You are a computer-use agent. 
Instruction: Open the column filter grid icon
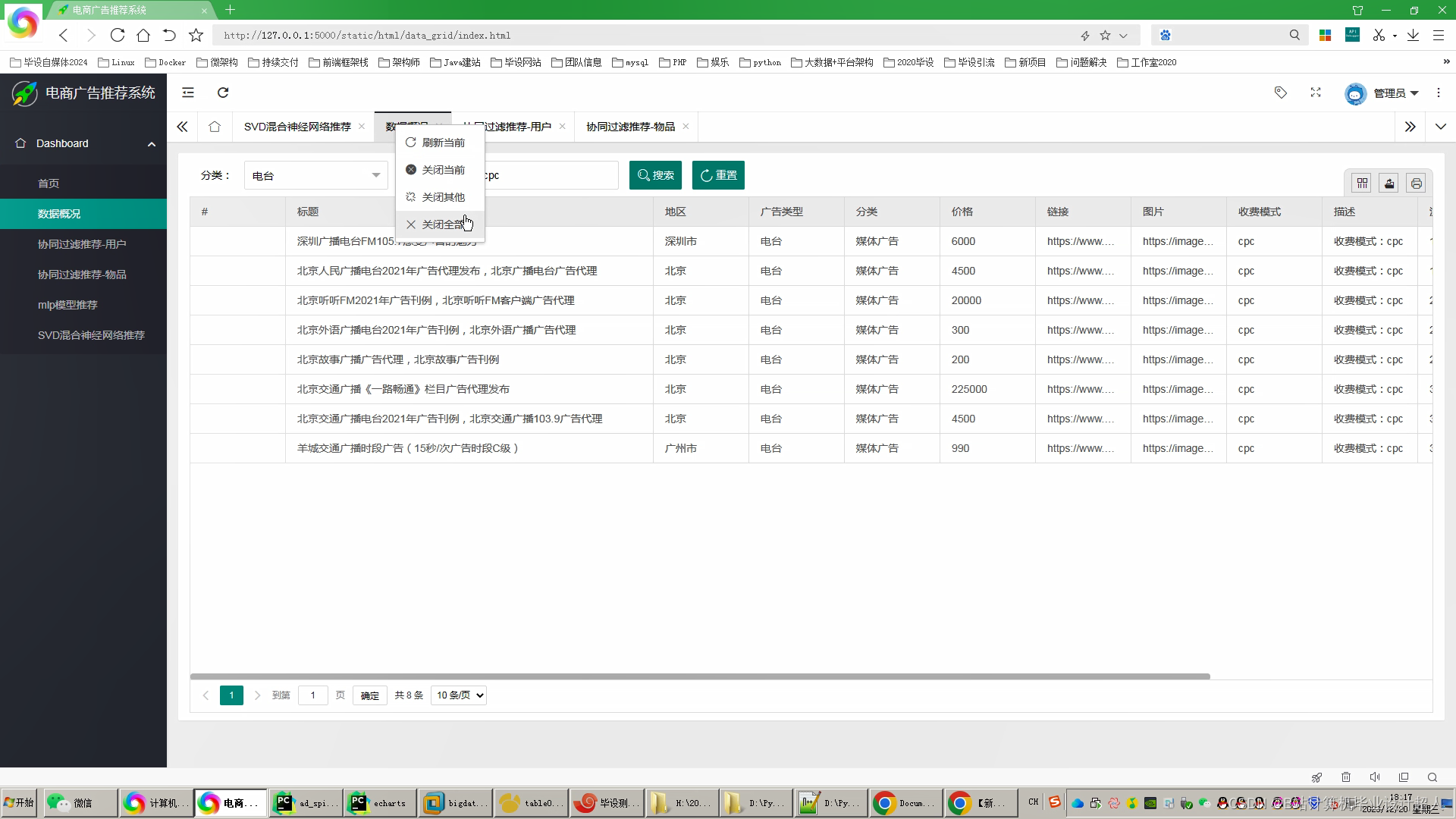(x=1362, y=184)
